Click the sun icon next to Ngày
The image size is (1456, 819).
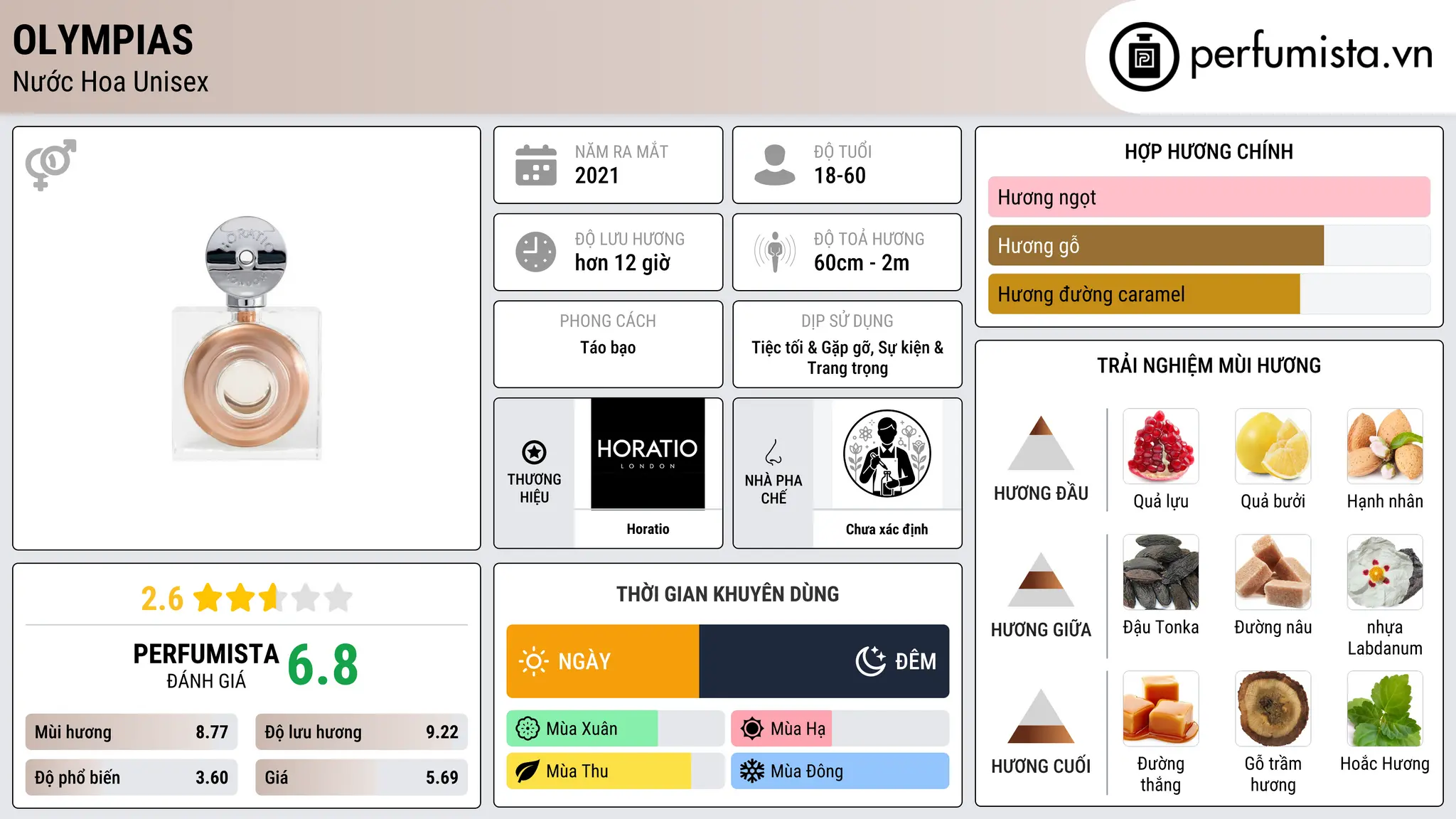pyautogui.click(x=533, y=661)
